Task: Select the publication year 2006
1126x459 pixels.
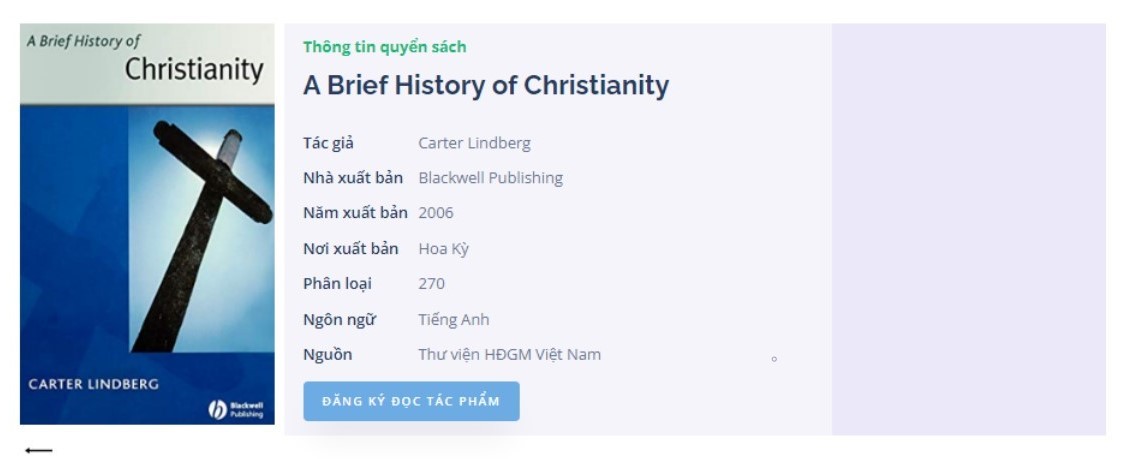Action: pyautogui.click(x=436, y=213)
